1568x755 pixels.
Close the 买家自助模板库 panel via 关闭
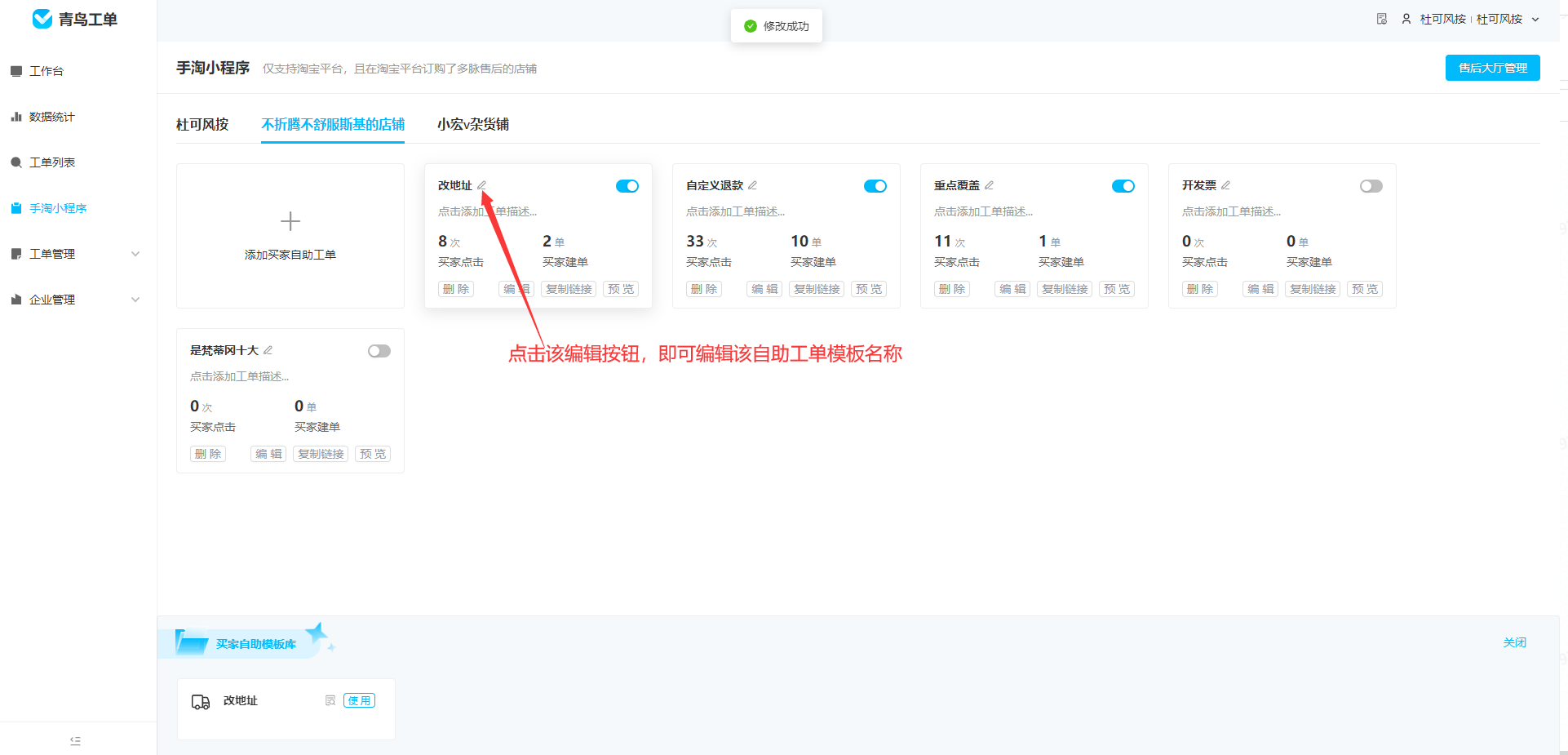(x=1515, y=642)
